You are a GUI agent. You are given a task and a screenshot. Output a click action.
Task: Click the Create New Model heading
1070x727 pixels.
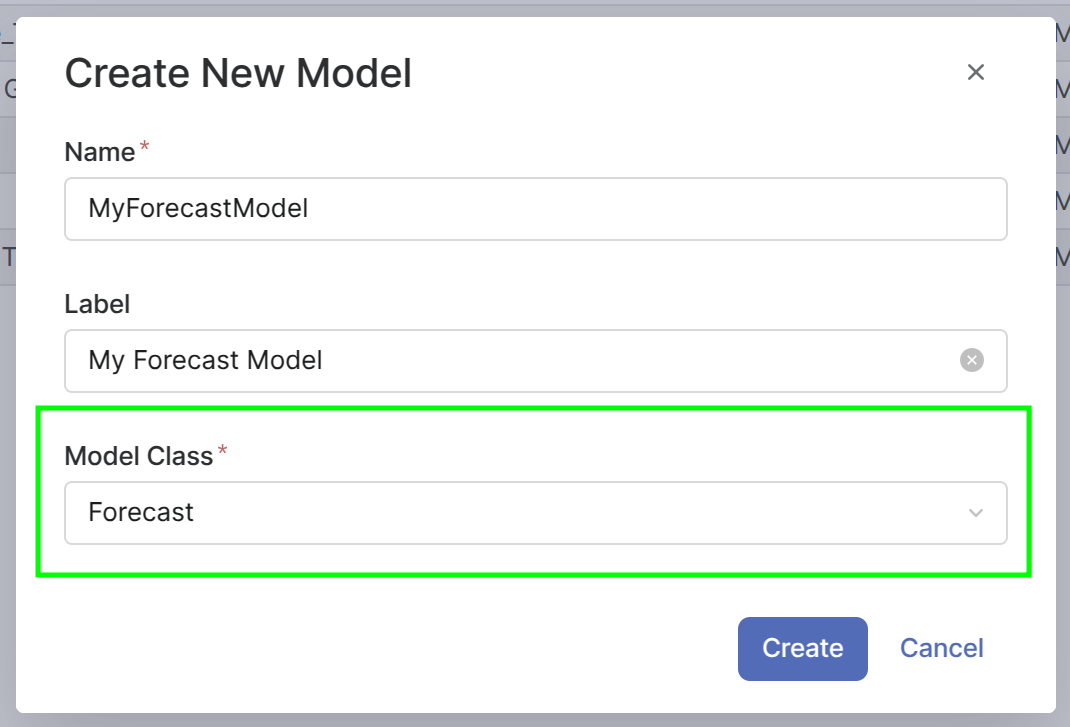pyautogui.click(x=238, y=73)
